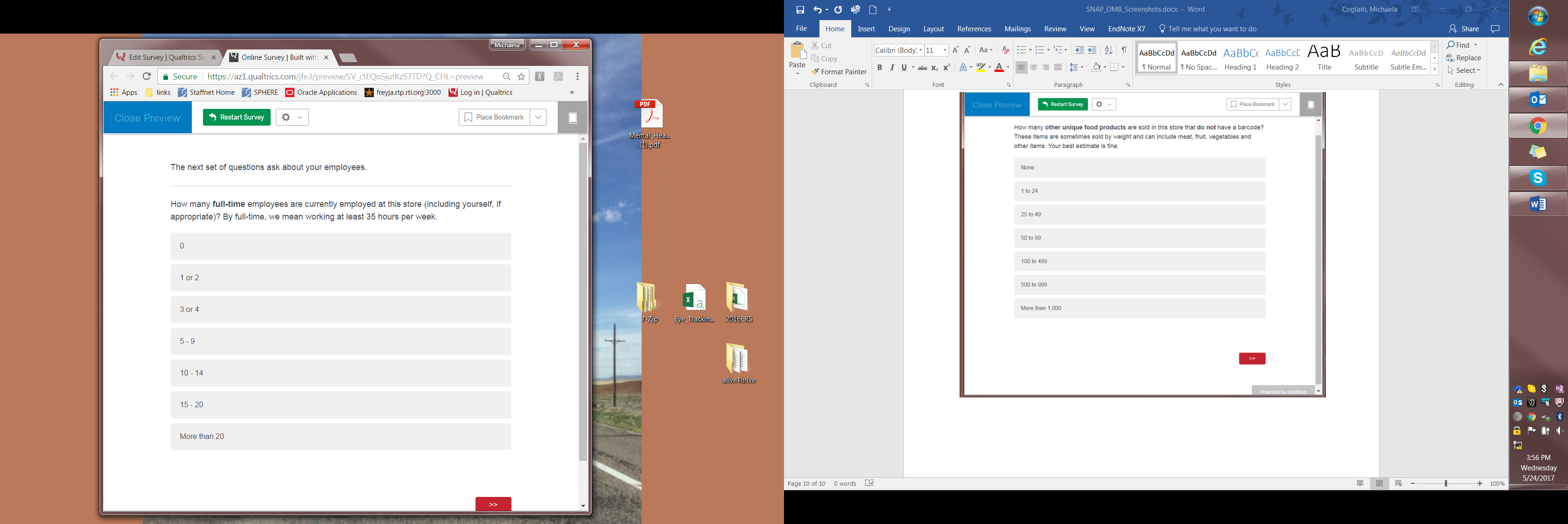Reload the Qualtrics survey page
The height and width of the screenshot is (524, 1568).
point(147,77)
